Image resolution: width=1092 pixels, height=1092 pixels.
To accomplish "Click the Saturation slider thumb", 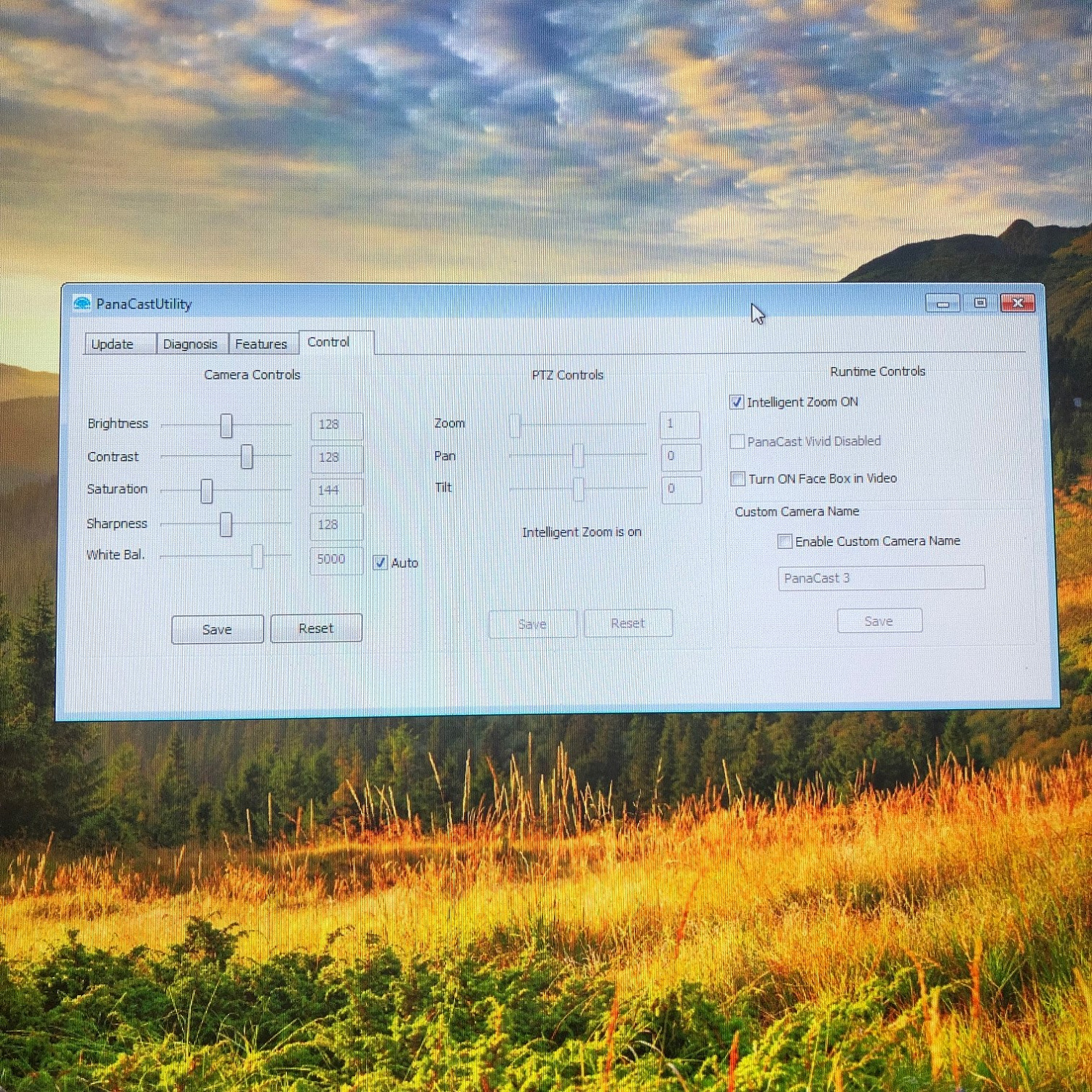I will click(x=207, y=491).
